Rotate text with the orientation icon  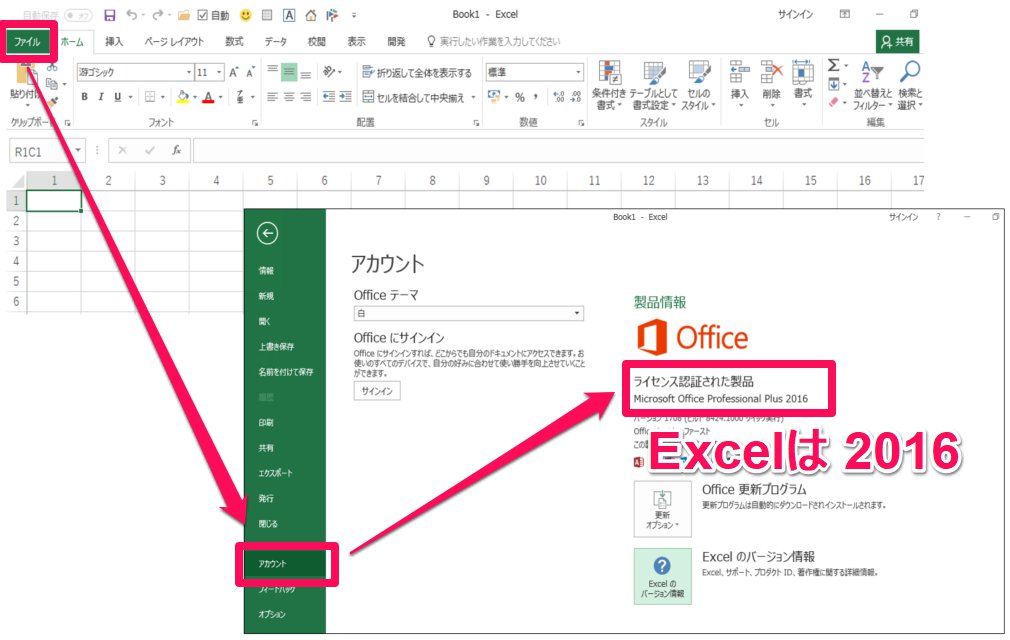point(329,71)
